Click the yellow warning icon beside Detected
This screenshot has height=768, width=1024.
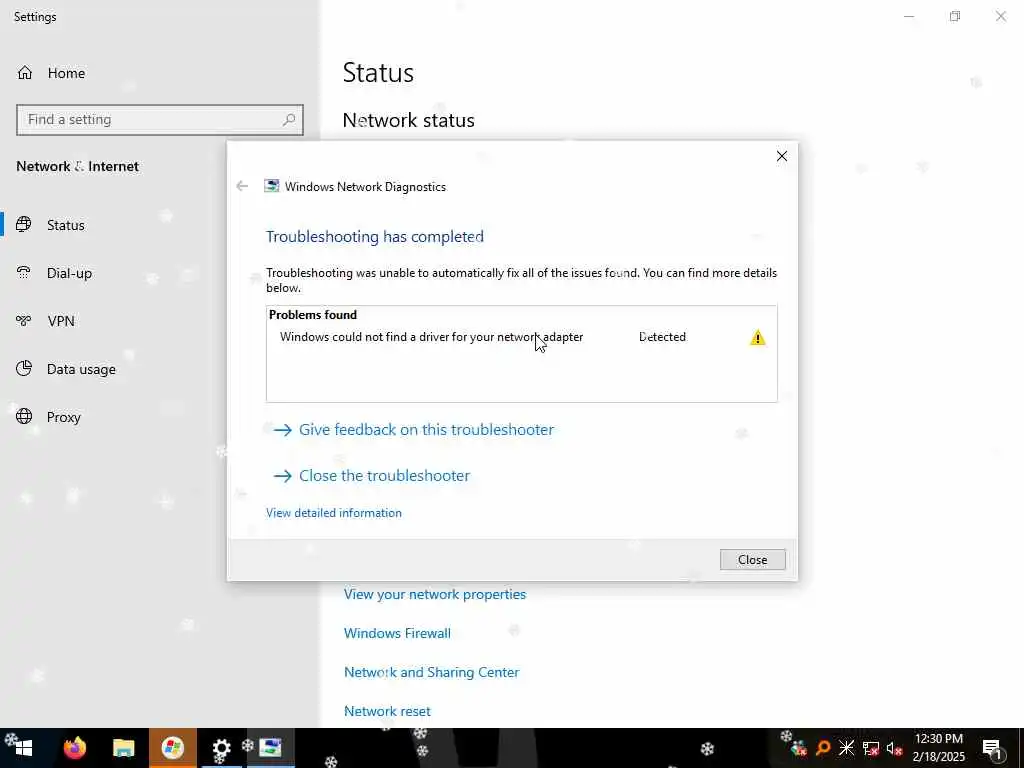(x=758, y=338)
